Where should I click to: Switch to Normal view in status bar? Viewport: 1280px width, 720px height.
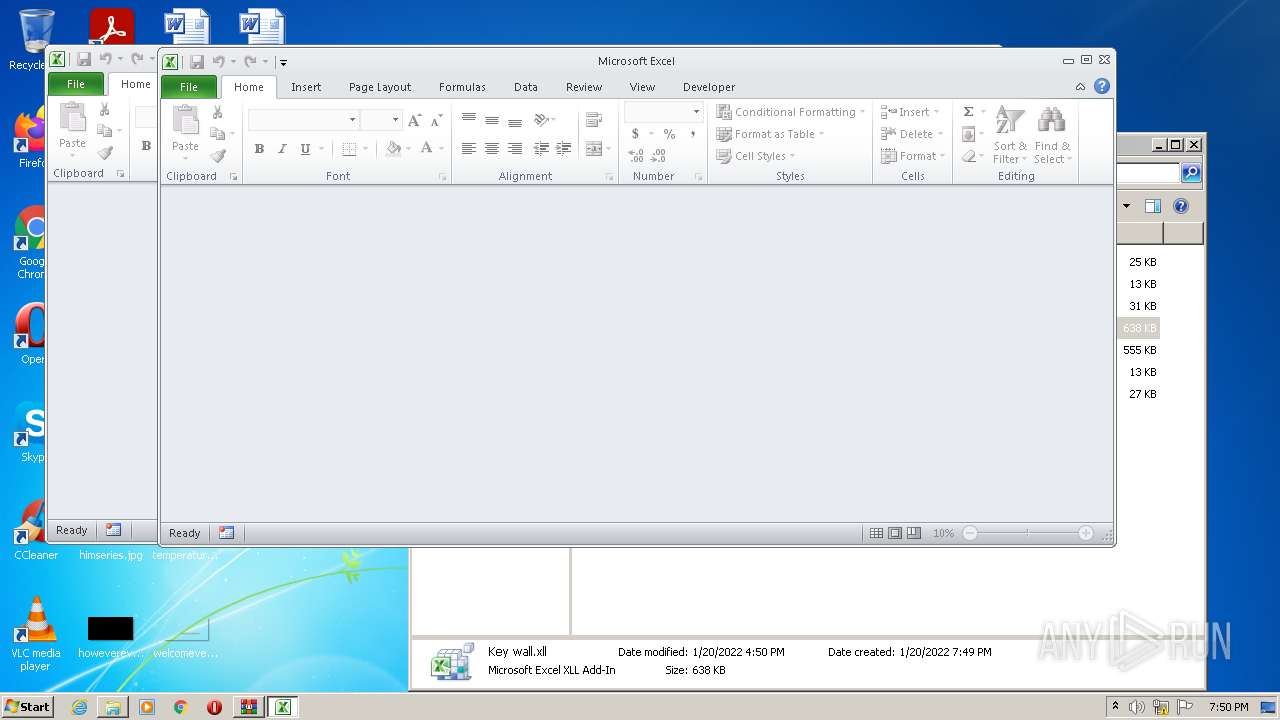tap(876, 534)
